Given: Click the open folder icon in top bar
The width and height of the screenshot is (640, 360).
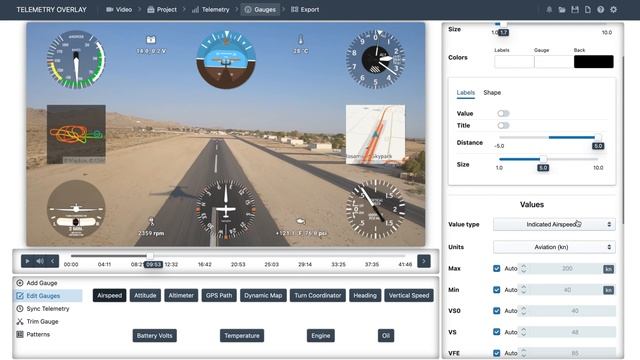Looking at the screenshot, I should (562, 9).
